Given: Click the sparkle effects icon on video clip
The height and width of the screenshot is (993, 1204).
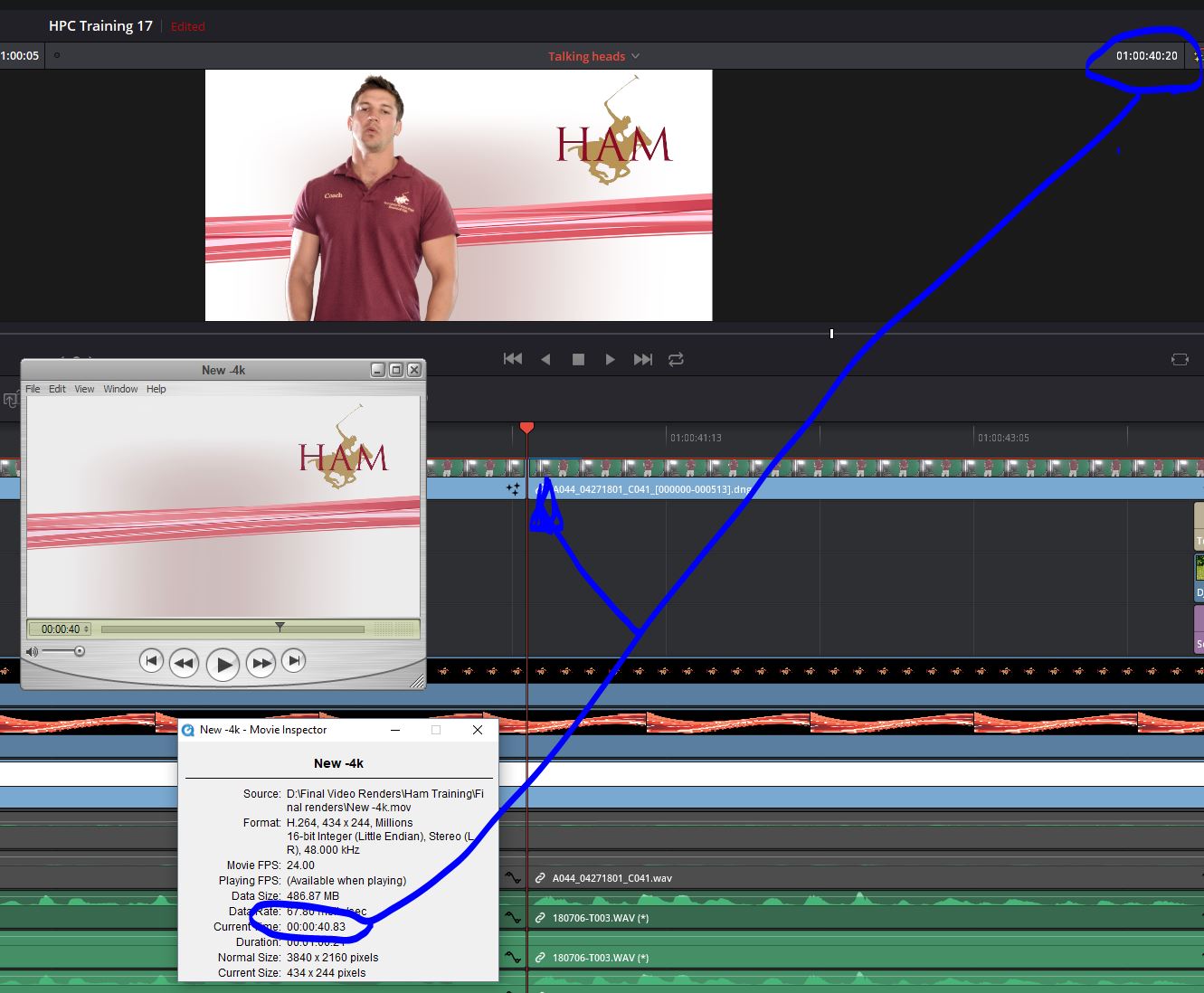Looking at the screenshot, I should [x=513, y=489].
